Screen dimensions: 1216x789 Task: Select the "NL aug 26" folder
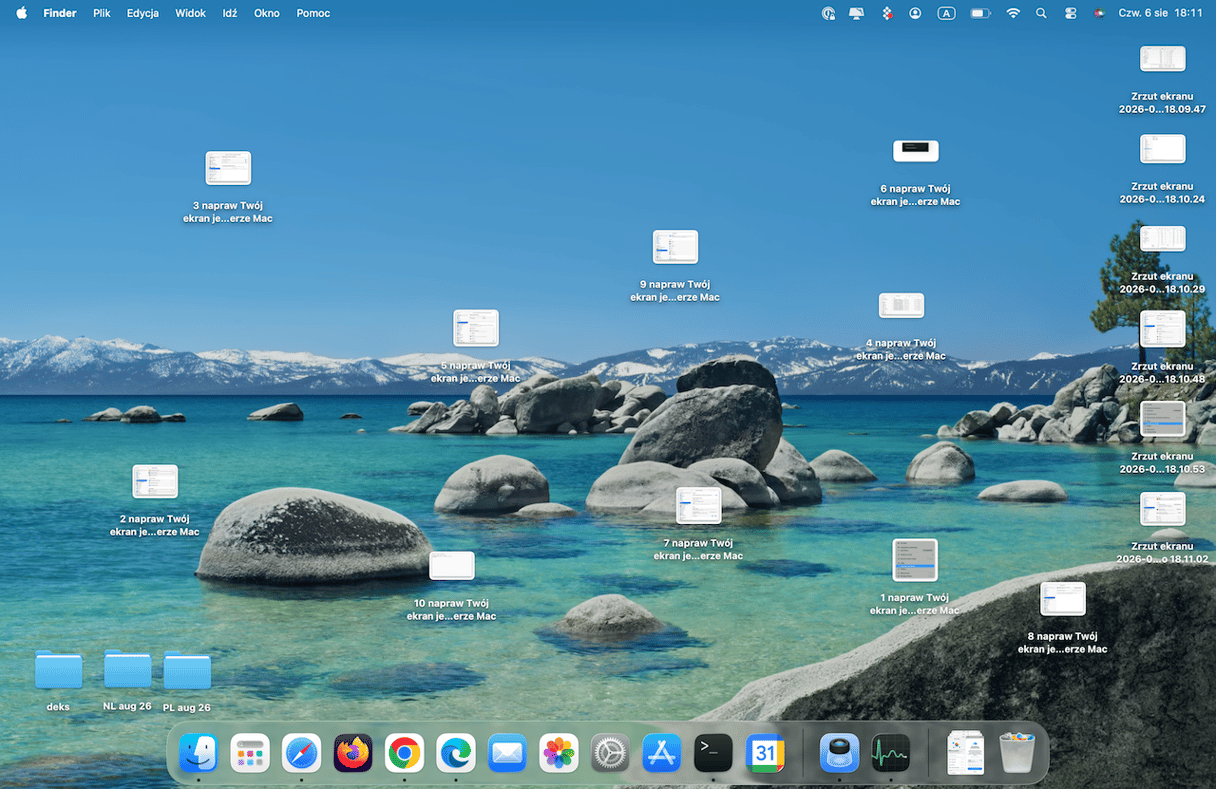pos(127,669)
